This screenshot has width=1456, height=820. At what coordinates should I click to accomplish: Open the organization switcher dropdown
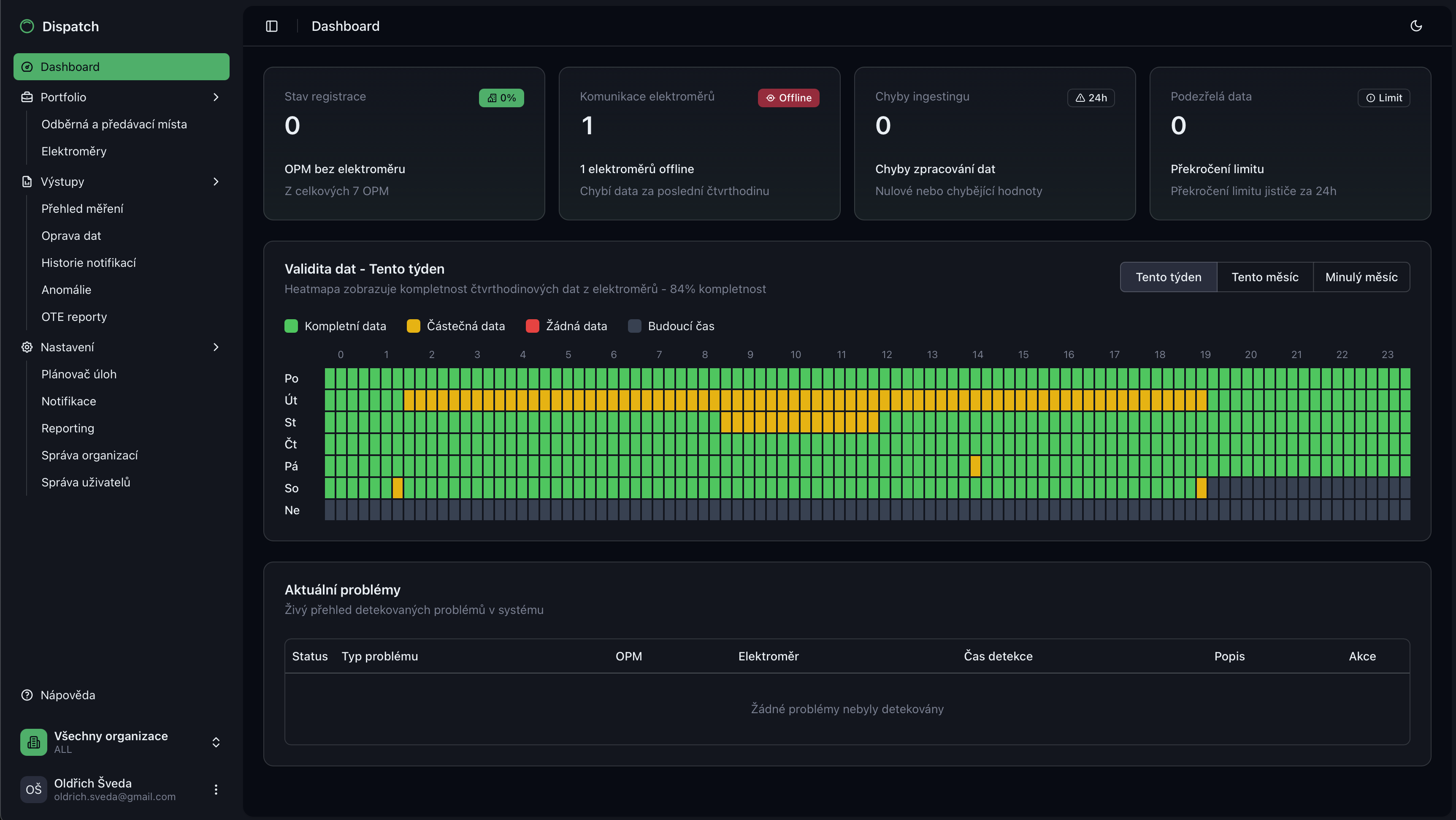[x=216, y=742]
